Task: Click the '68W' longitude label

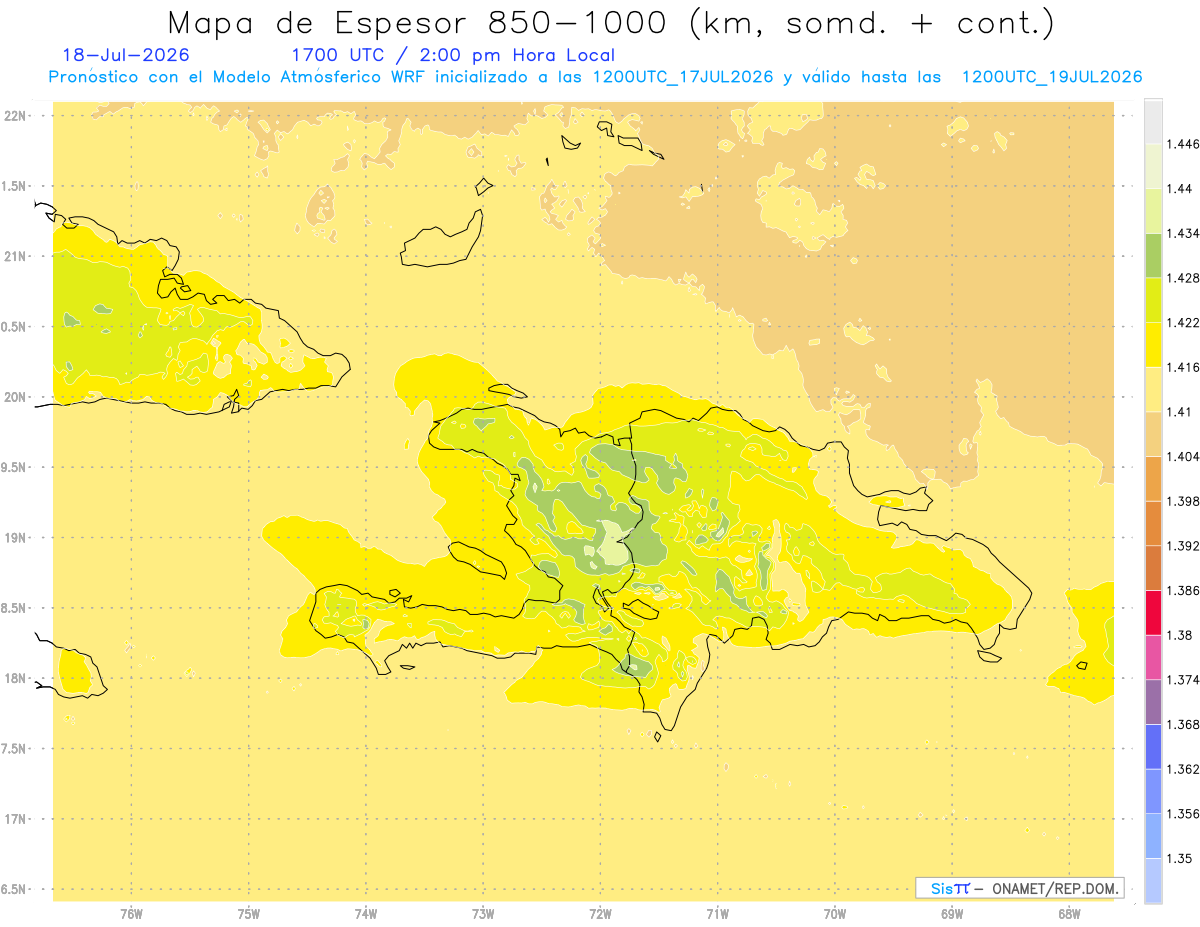Action: click(x=1069, y=914)
